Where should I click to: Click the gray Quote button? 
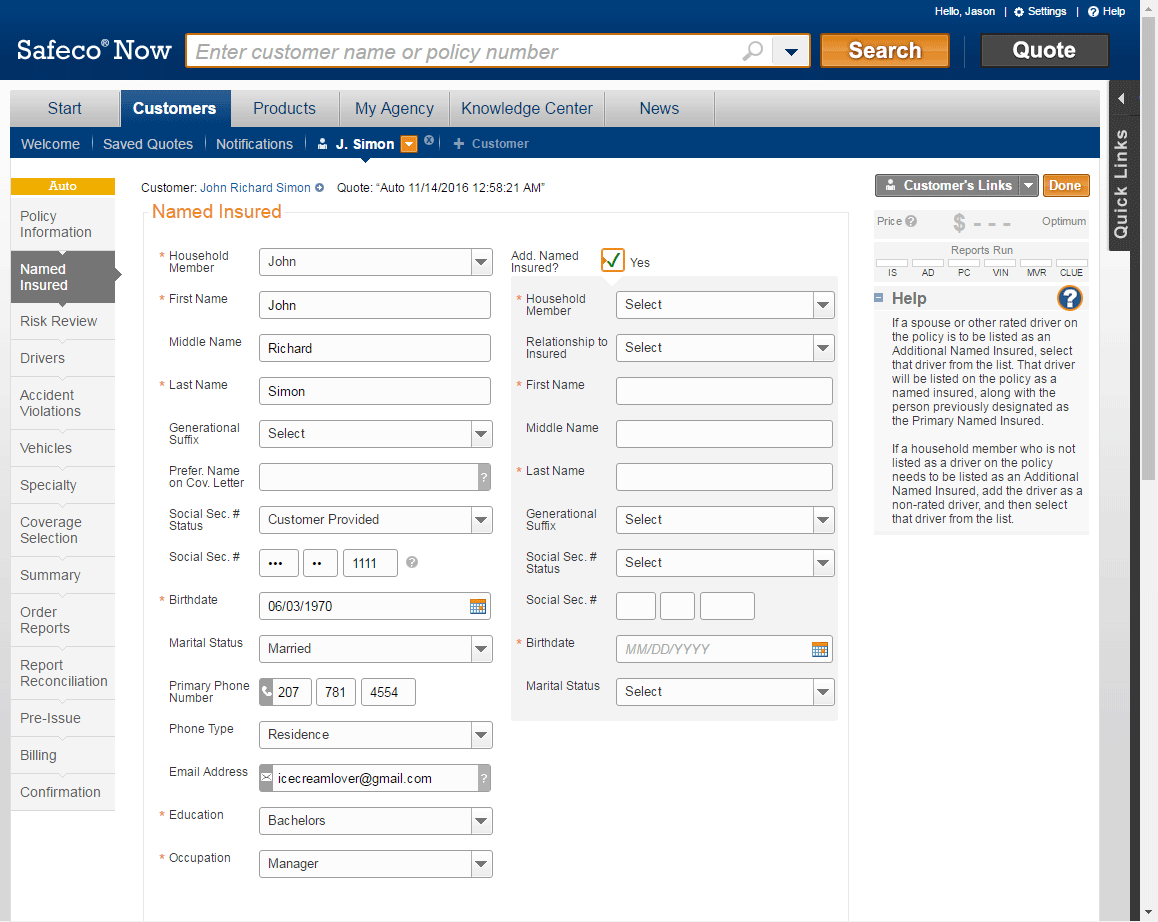point(1043,50)
